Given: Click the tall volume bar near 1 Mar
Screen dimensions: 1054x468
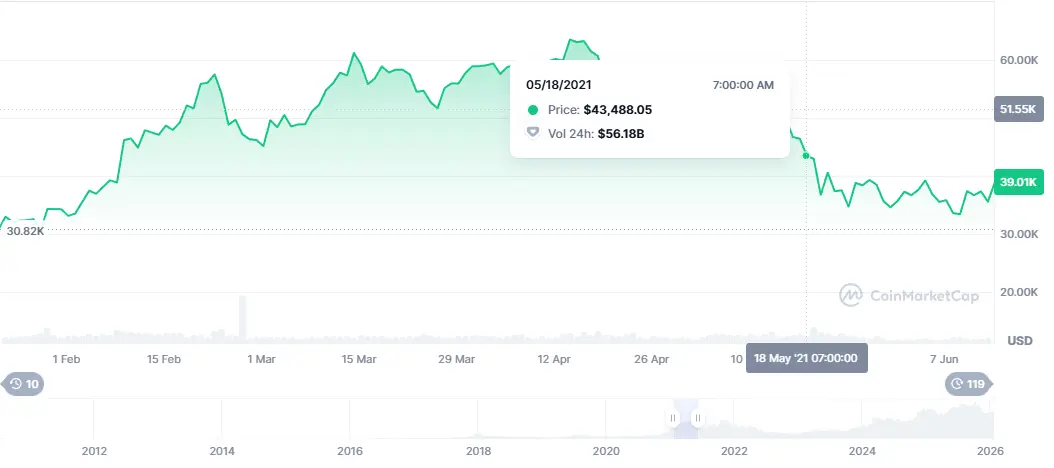Looking at the screenshot, I should click(x=242, y=318).
